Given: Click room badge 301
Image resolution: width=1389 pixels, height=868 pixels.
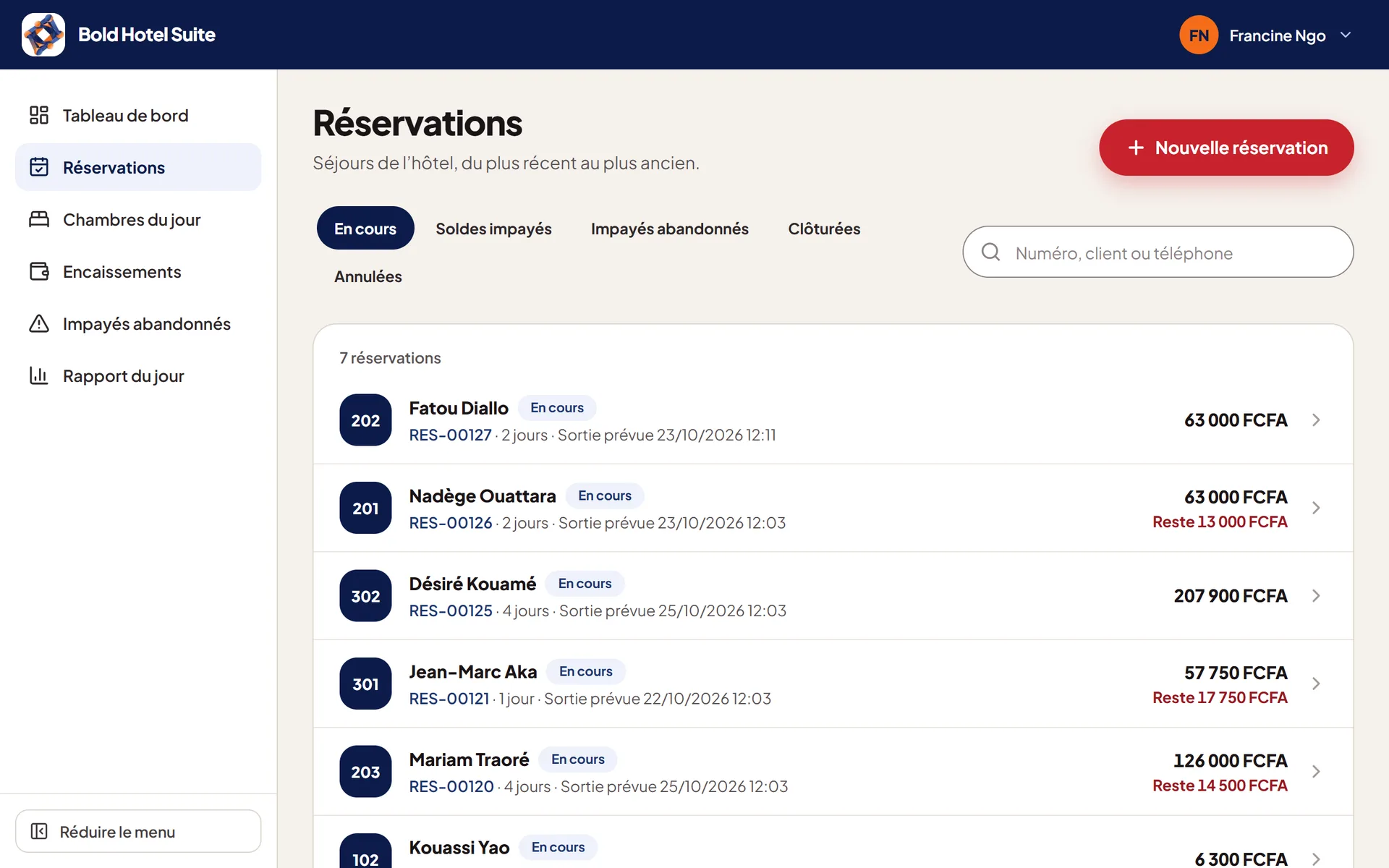Looking at the screenshot, I should [x=365, y=684].
